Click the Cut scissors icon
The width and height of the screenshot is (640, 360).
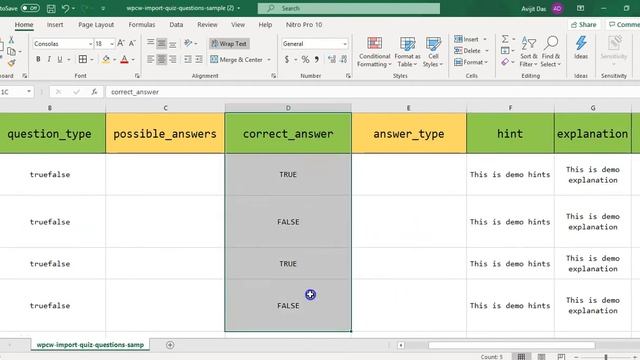(11, 40)
